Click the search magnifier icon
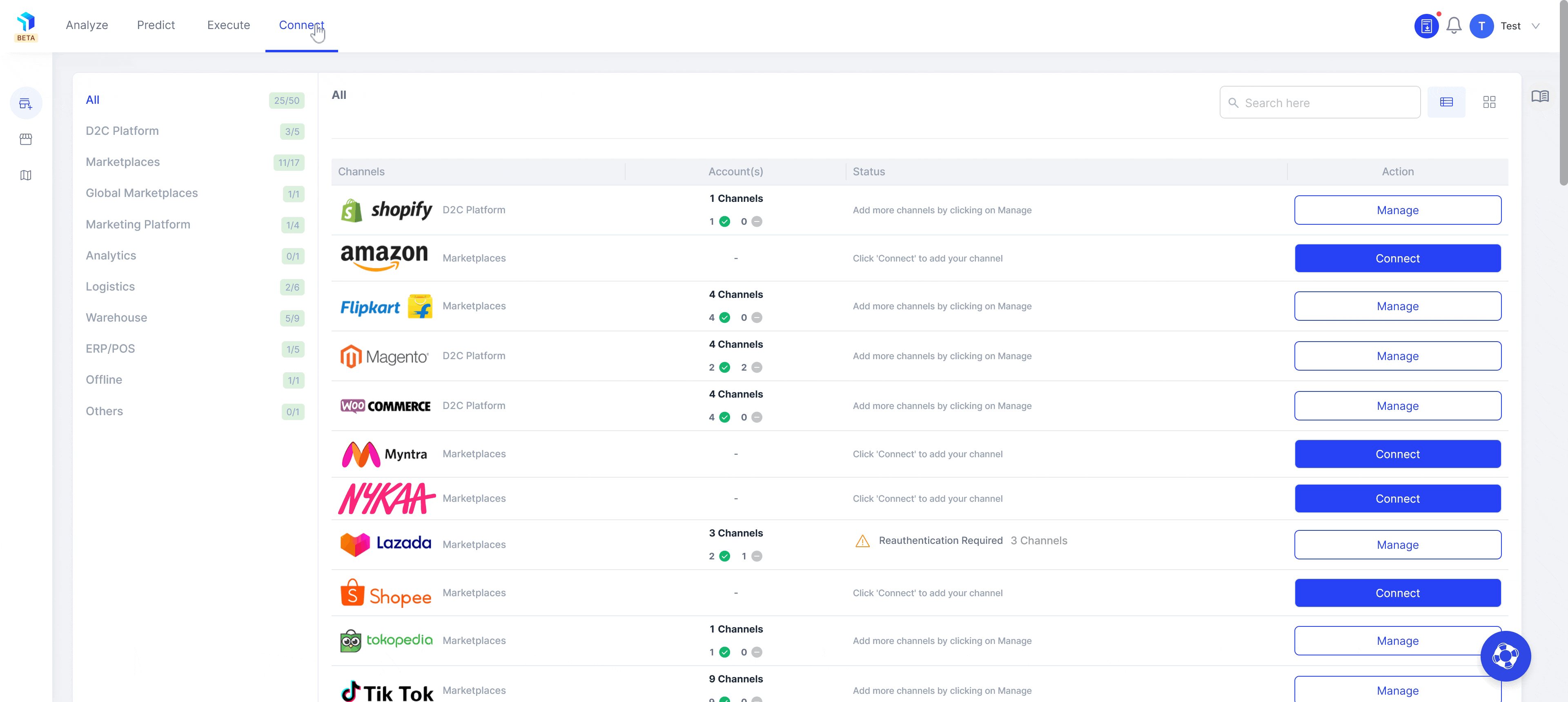 [1233, 103]
